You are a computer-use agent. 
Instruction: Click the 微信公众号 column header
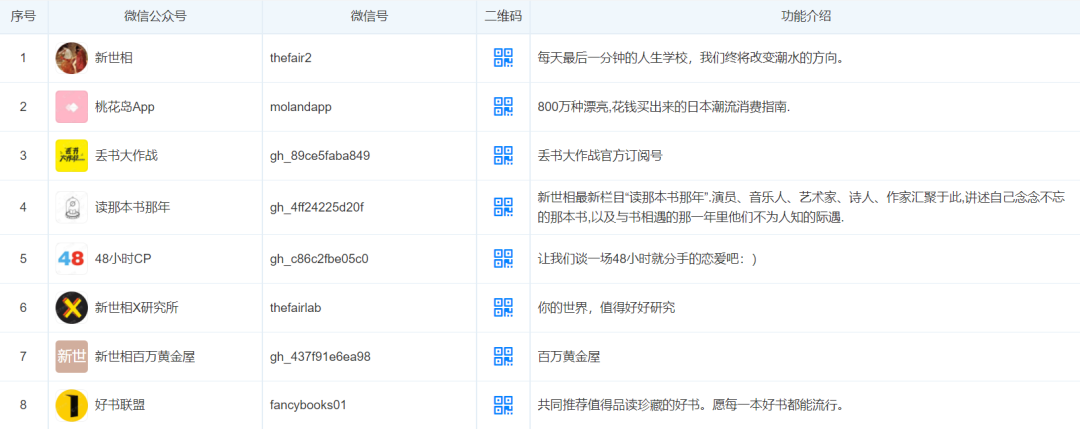pyautogui.click(x=155, y=16)
